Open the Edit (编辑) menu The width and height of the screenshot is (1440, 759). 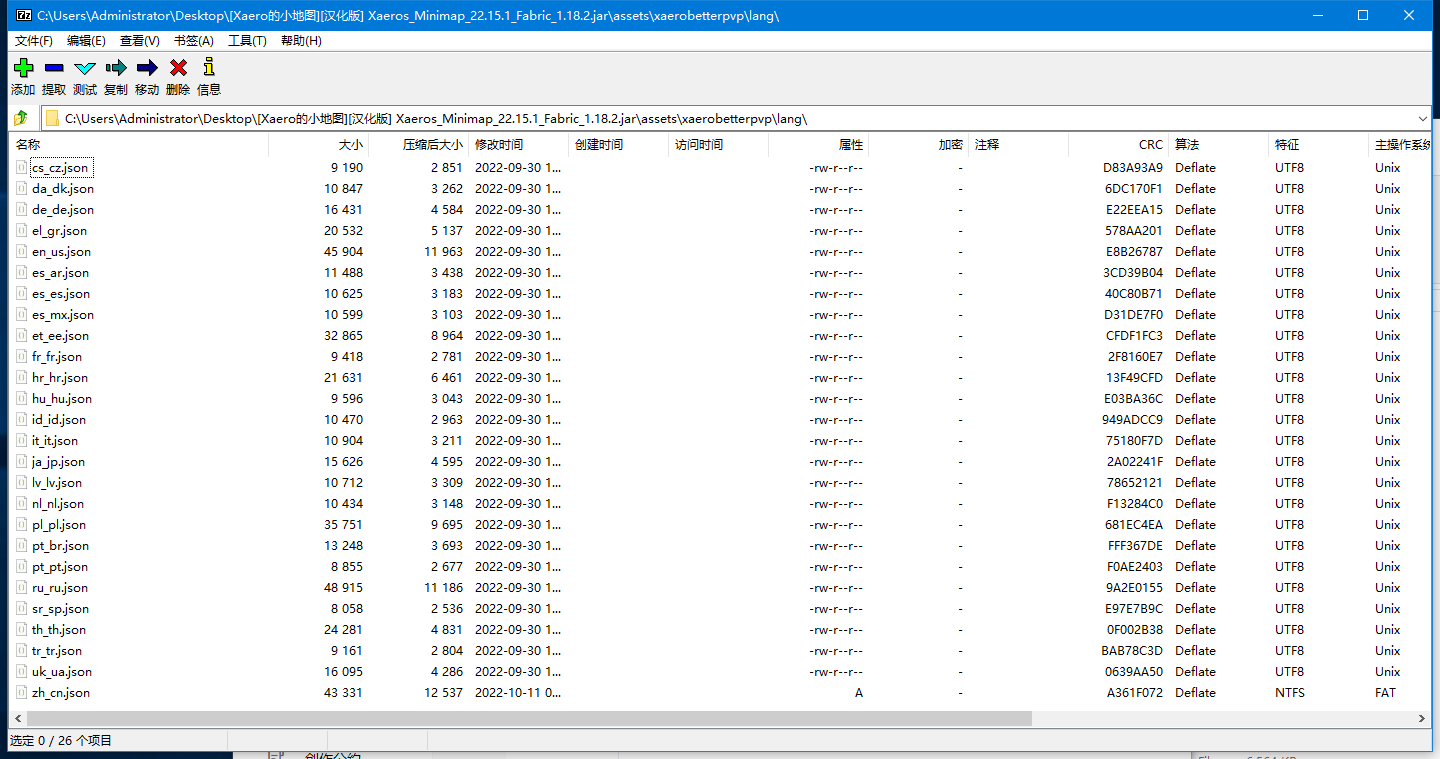pos(86,41)
